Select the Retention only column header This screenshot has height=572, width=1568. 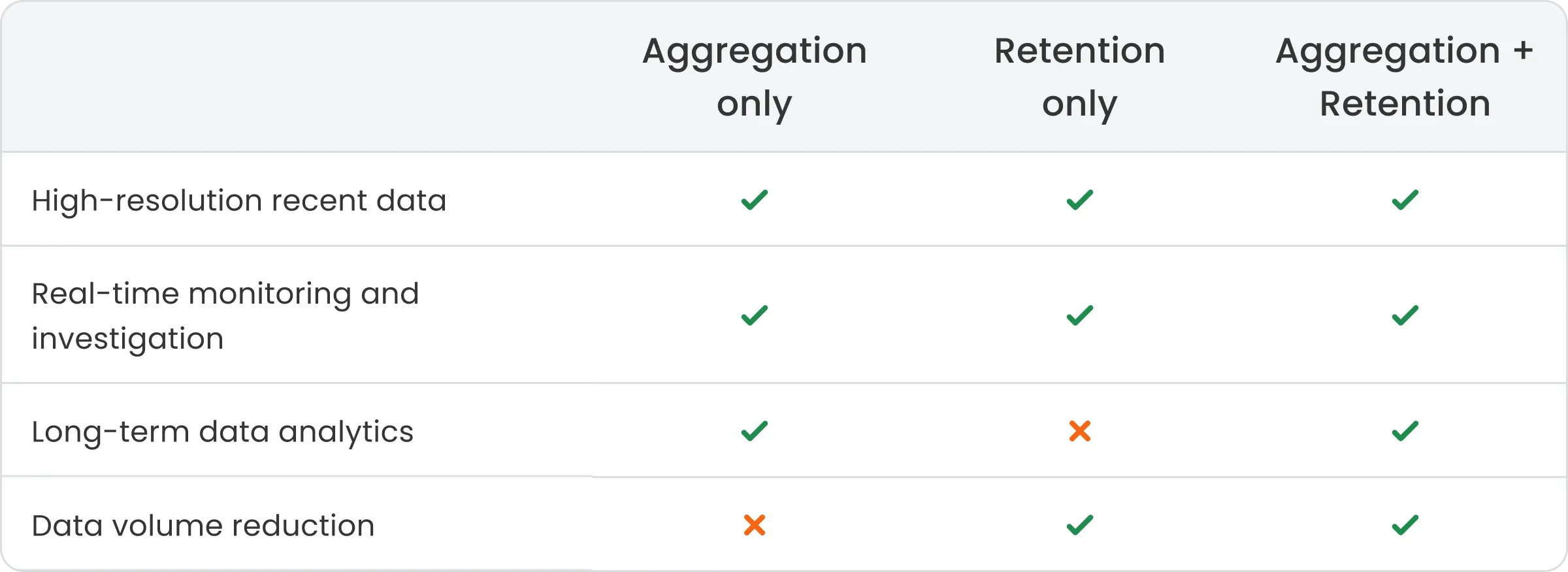point(1079,77)
